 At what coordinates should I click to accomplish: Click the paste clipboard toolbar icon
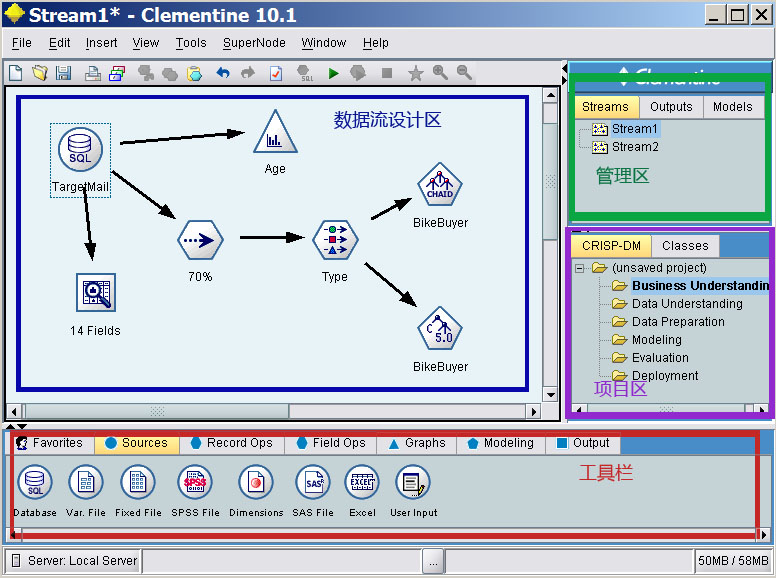(194, 73)
